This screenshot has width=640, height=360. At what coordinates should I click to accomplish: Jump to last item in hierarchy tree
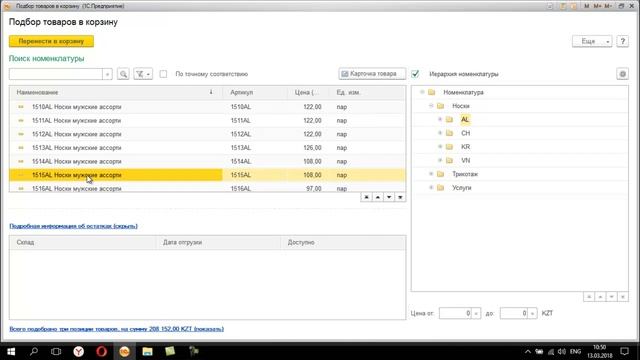click(x=623, y=297)
